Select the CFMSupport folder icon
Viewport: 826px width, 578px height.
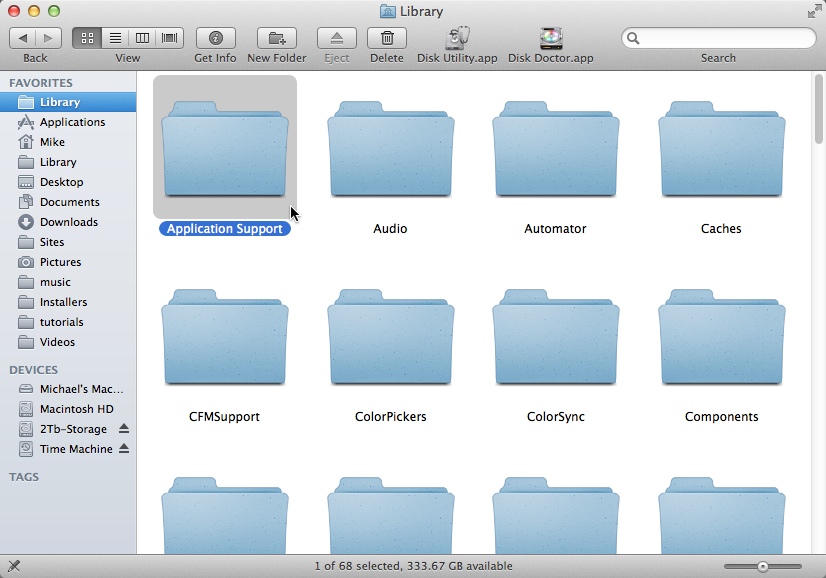[x=225, y=336]
